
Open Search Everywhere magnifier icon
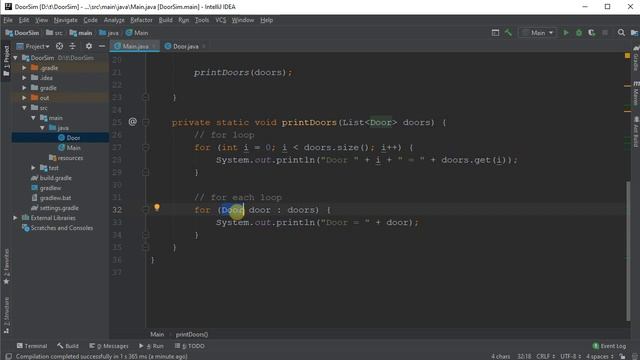[x=621, y=33]
